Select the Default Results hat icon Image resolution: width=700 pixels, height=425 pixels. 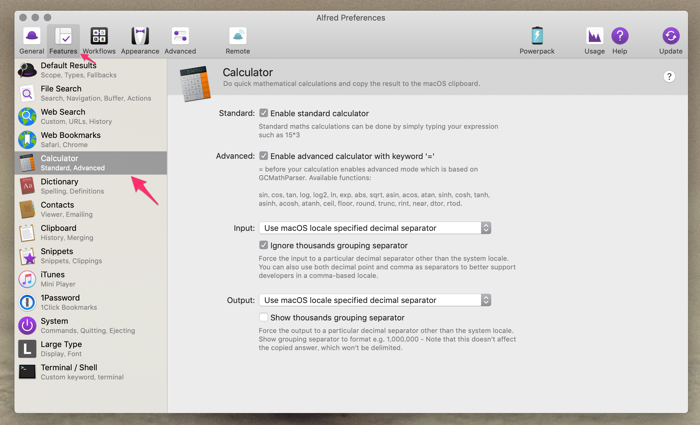pos(27,70)
